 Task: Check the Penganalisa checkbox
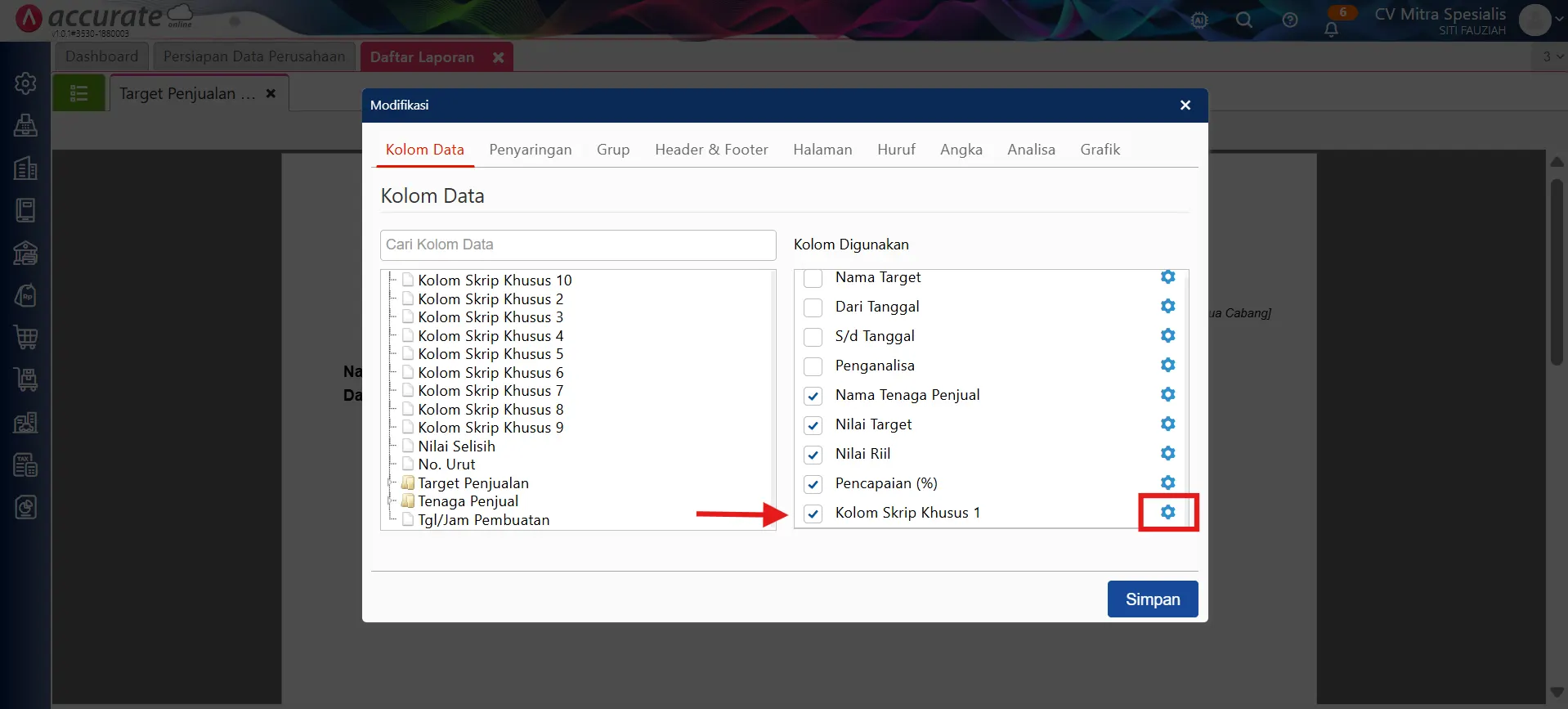(x=813, y=366)
